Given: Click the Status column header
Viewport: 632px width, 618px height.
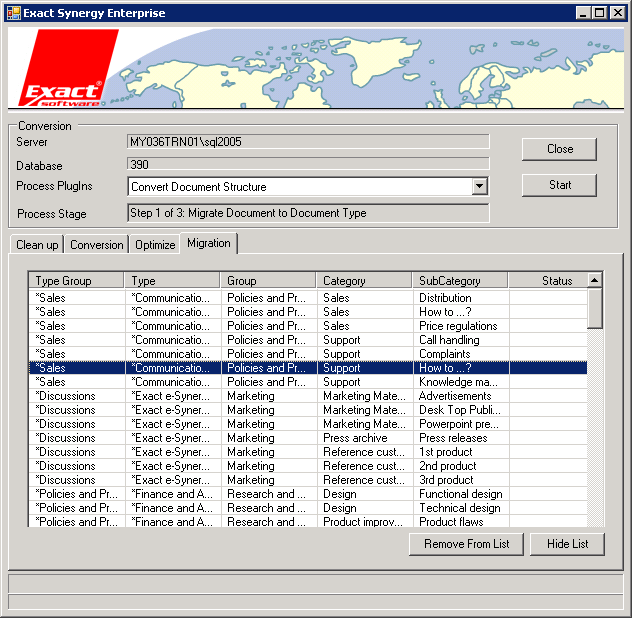Looking at the screenshot, I should [548, 281].
